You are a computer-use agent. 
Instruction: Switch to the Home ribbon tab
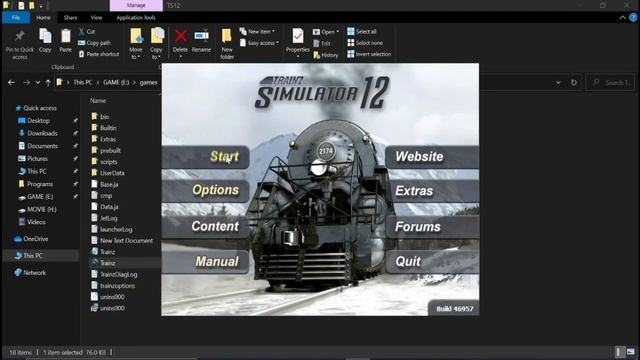tap(43, 18)
